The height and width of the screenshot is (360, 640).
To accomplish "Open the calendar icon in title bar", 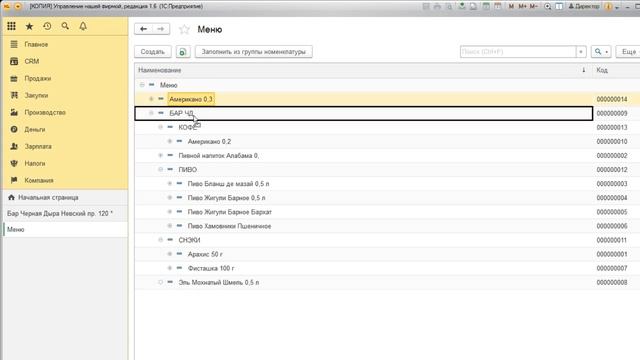I will (x=498, y=6).
